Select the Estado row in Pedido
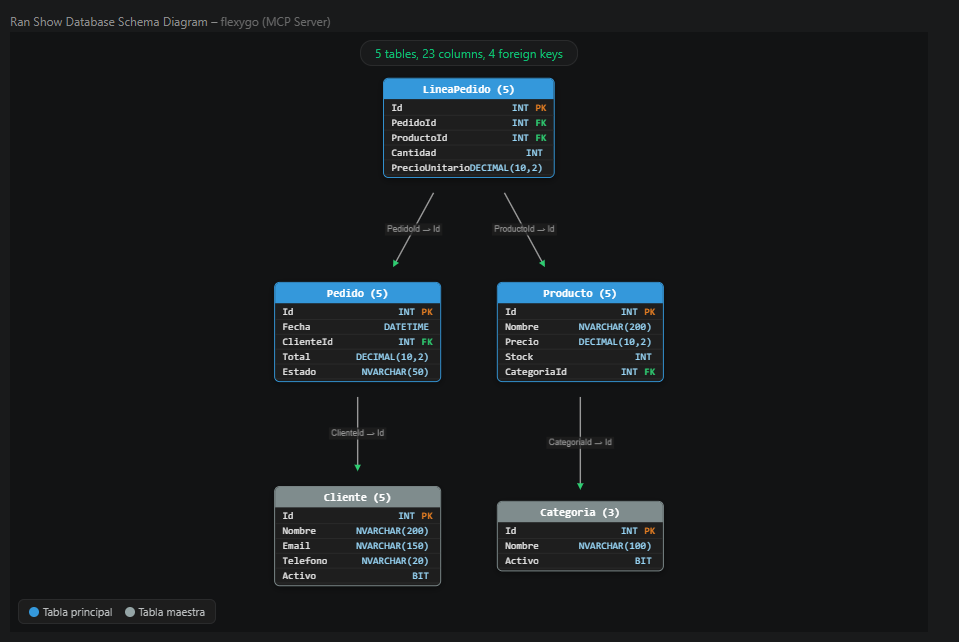The image size is (959, 642). [357, 372]
